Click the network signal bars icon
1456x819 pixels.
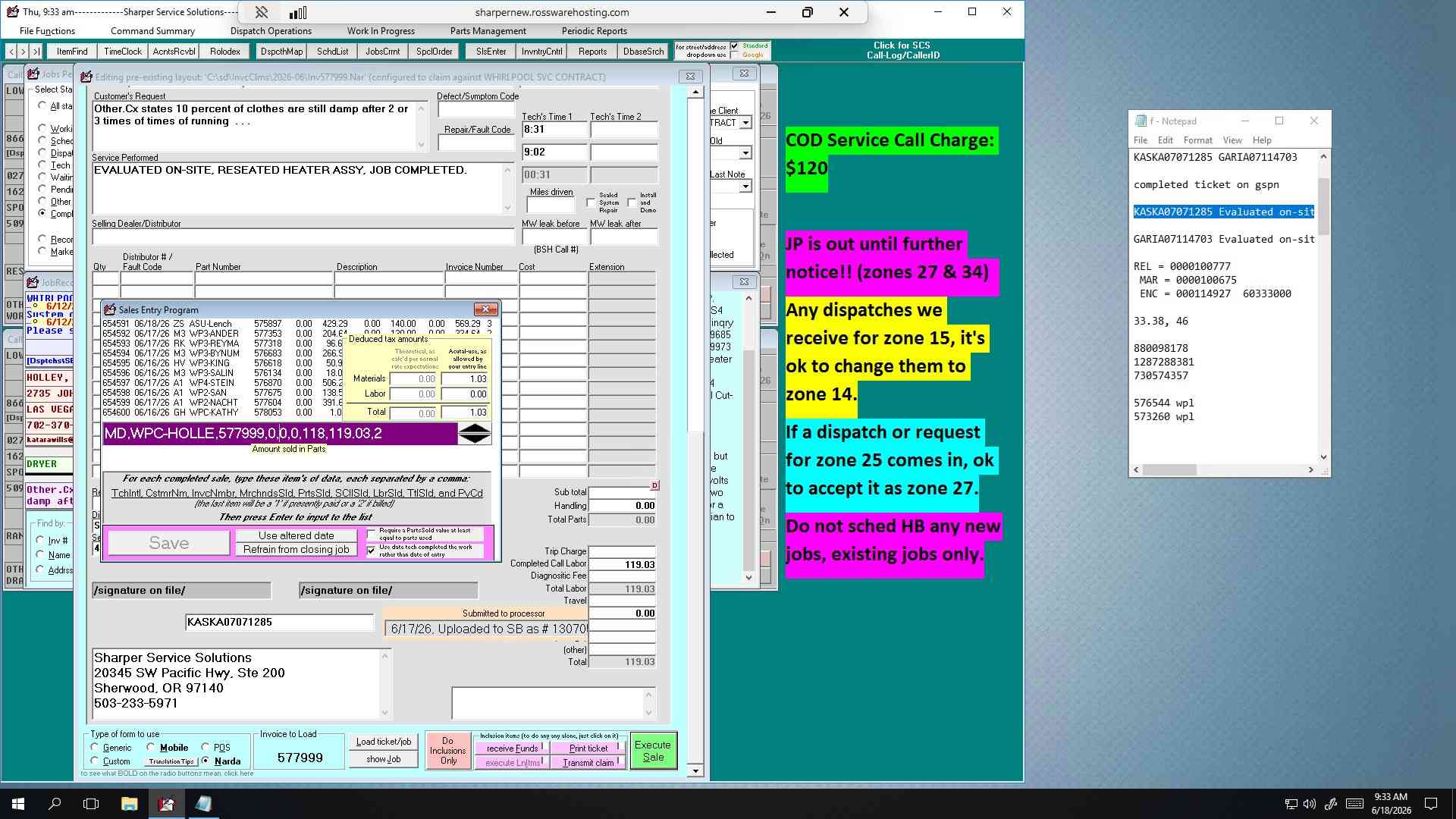point(298,12)
